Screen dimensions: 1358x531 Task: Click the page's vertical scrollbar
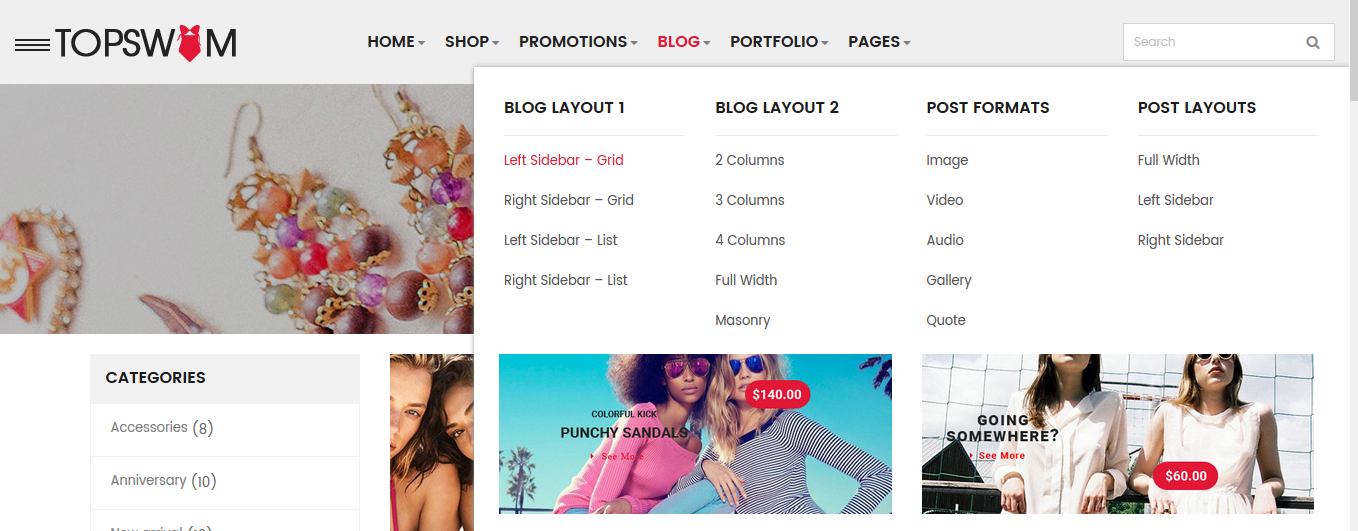pos(1353,265)
